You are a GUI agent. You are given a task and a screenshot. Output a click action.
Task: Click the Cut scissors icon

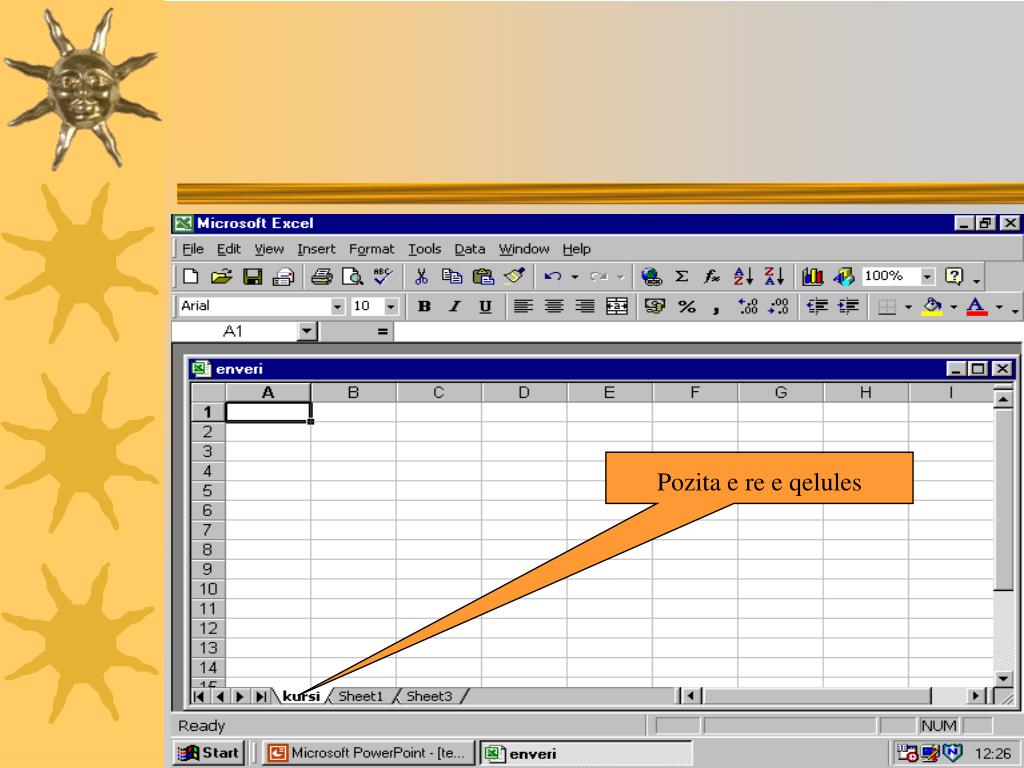(x=421, y=276)
